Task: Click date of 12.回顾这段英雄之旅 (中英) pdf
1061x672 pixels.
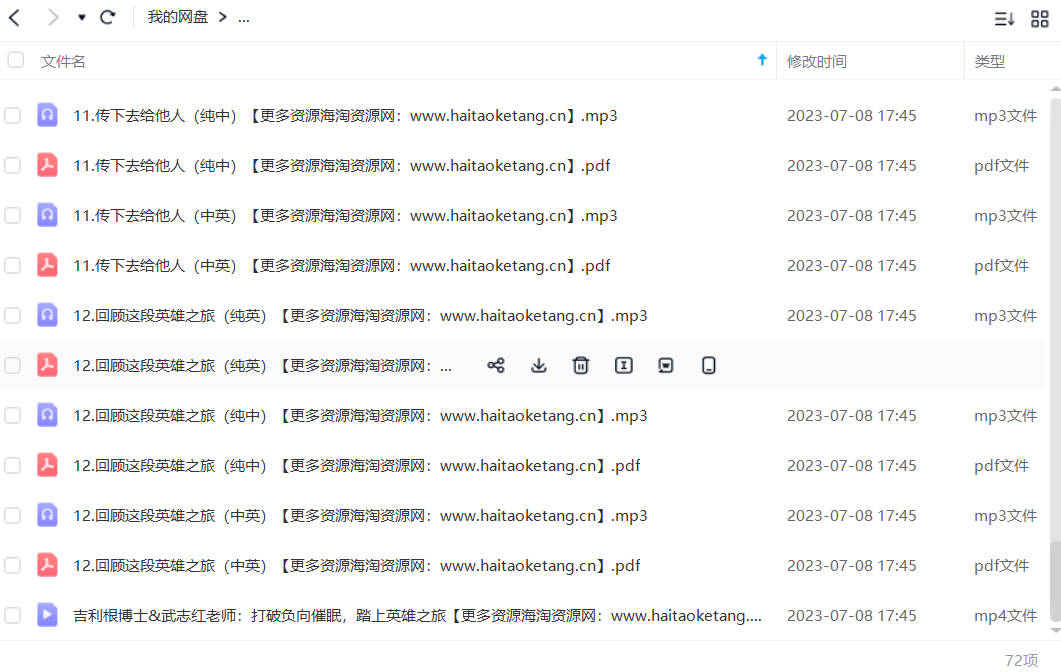Action: [851, 566]
